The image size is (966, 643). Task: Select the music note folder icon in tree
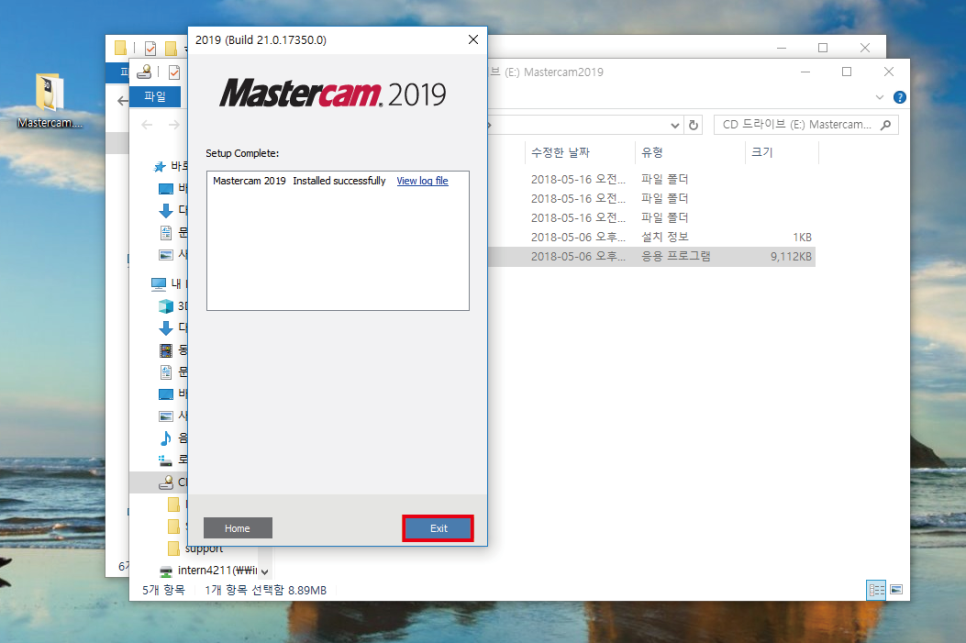pos(166,438)
